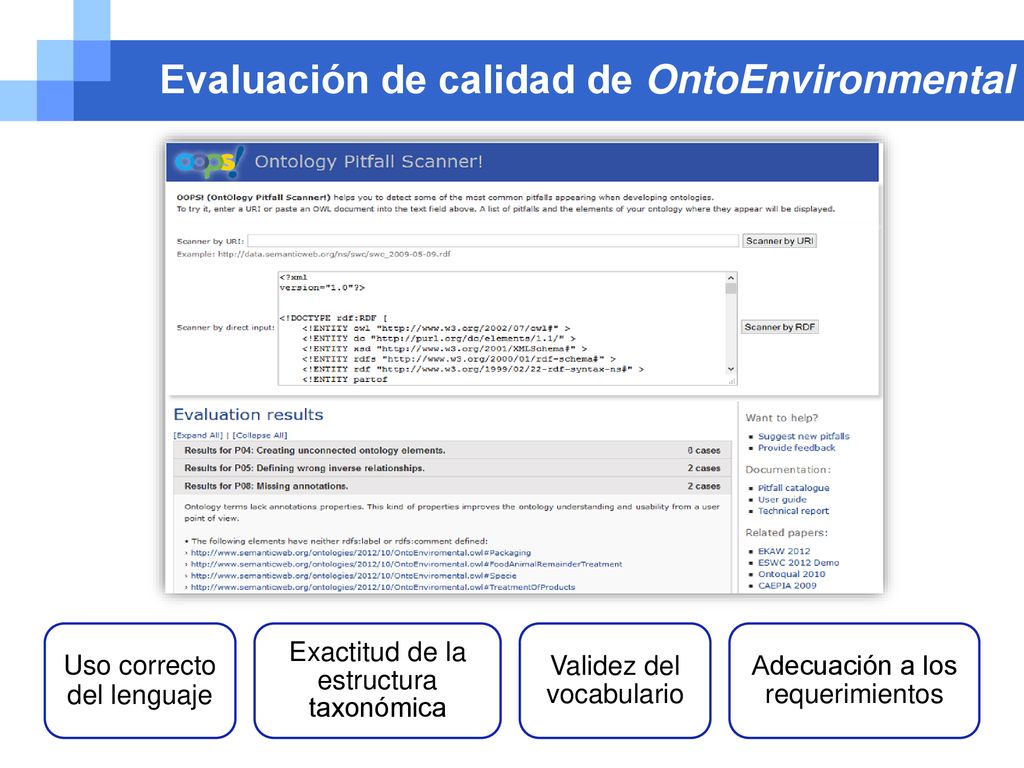The width and height of the screenshot is (1024, 768).
Task: Click the 'Evaluation results' heading
Action: (x=248, y=415)
